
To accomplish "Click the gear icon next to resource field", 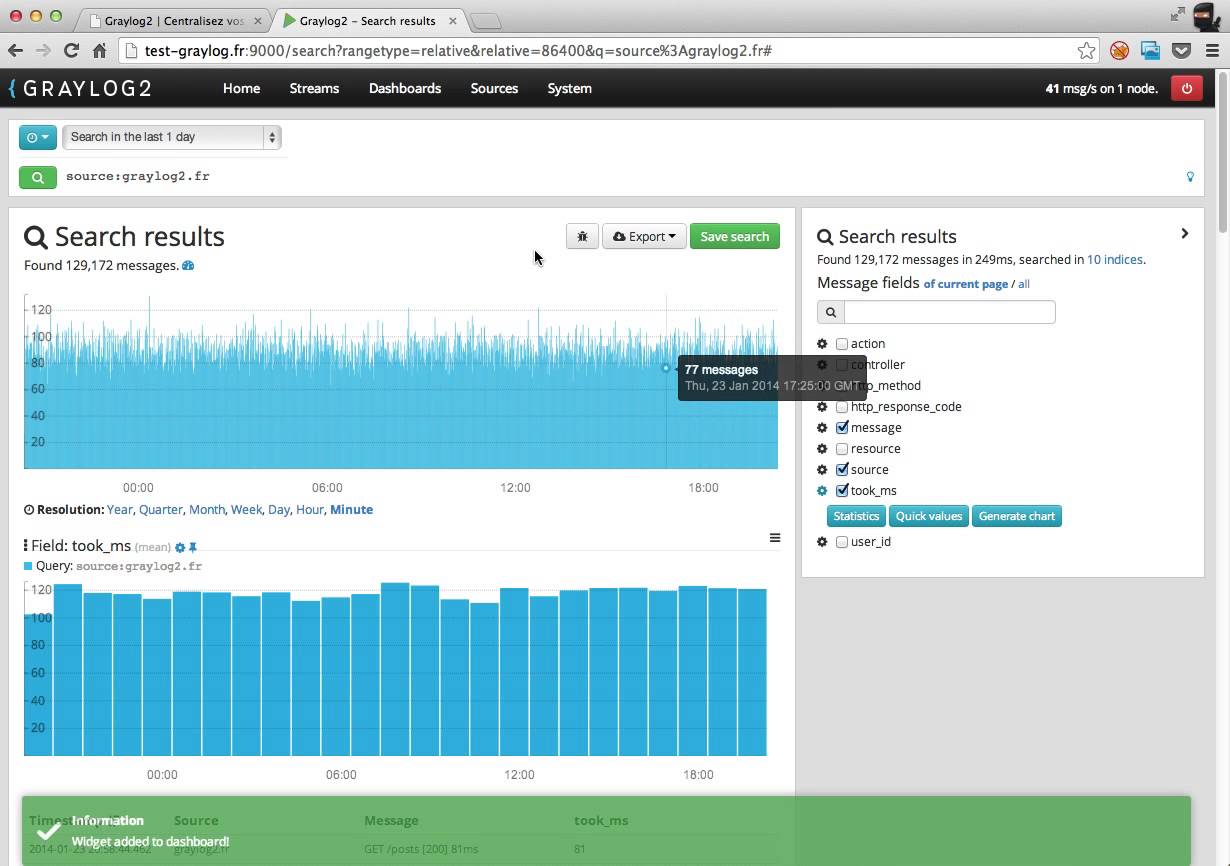I will click(822, 449).
